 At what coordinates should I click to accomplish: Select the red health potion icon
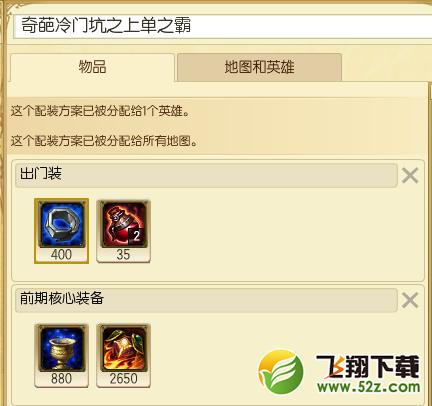pos(124,225)
